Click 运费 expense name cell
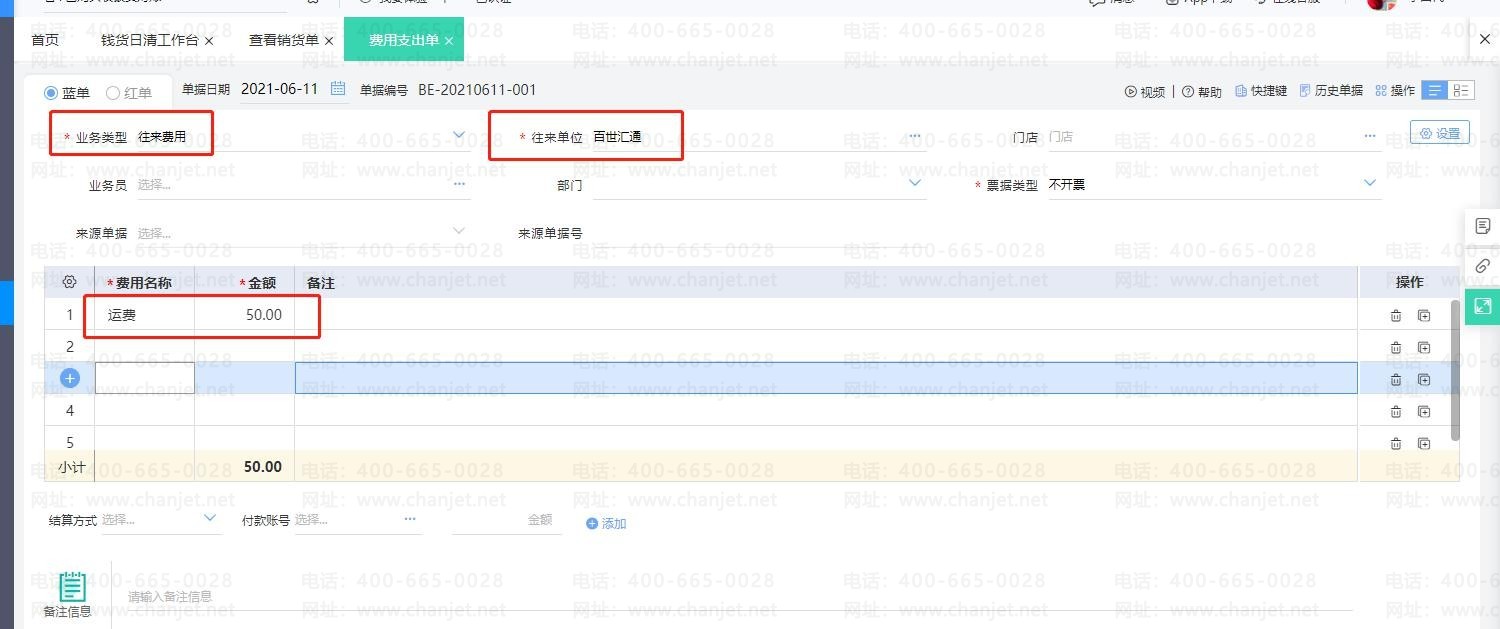This screenshot has width=1500, height=629. pos(145,315)
